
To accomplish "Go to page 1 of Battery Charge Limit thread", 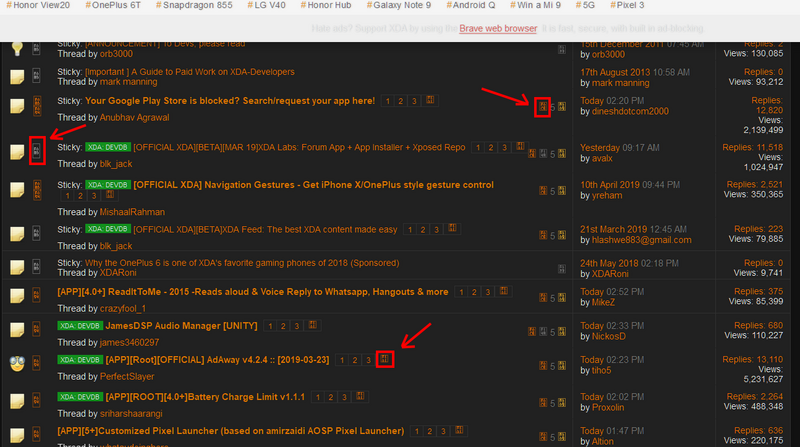I will pos(317,397).
